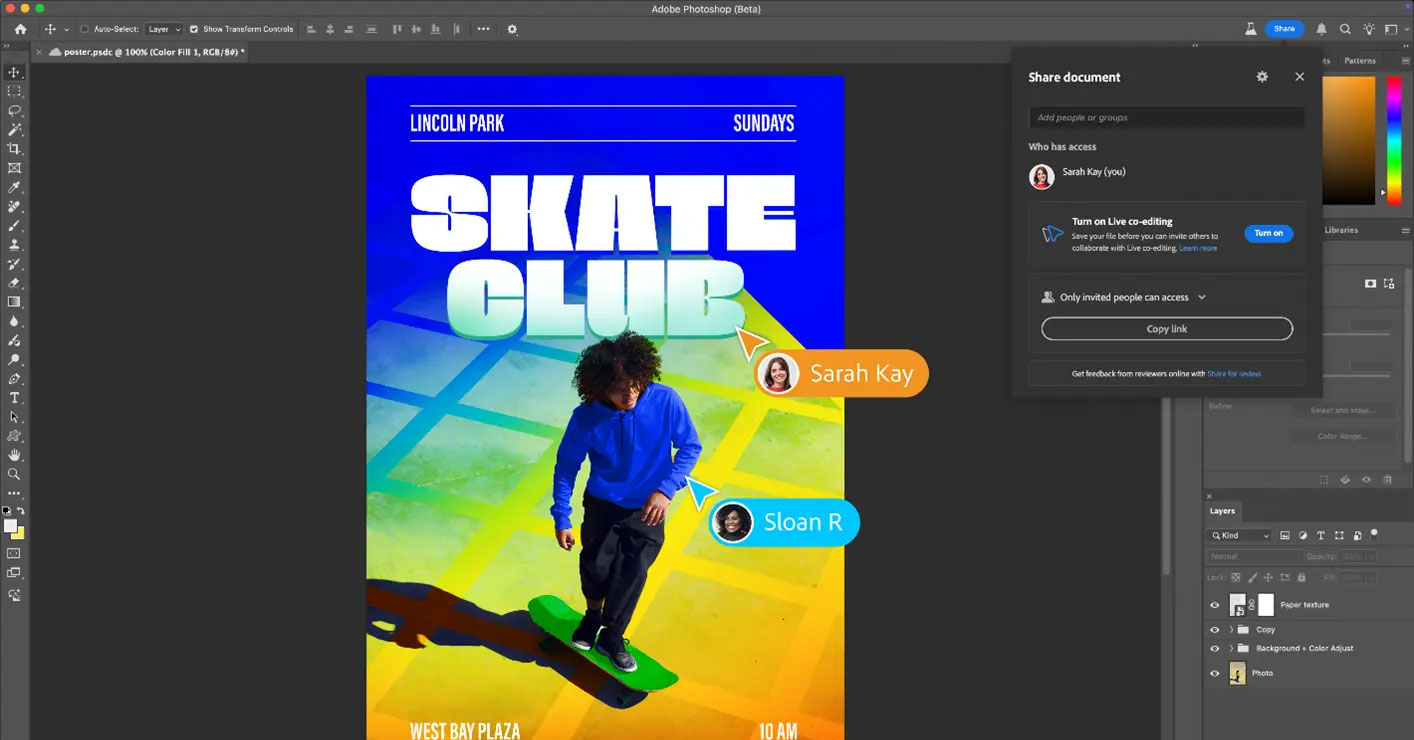Viewport: 1414px width, 740px height.
Task: Select the Lasso tool
Action: (x=14, y=110)
